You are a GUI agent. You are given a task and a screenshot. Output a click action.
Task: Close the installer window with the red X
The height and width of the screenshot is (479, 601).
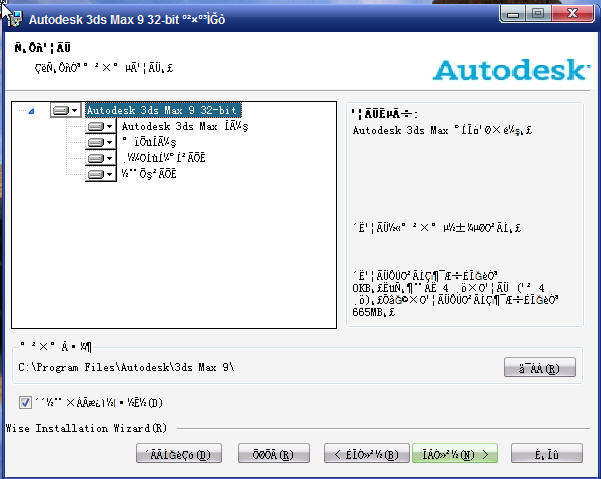pos(573,14)
